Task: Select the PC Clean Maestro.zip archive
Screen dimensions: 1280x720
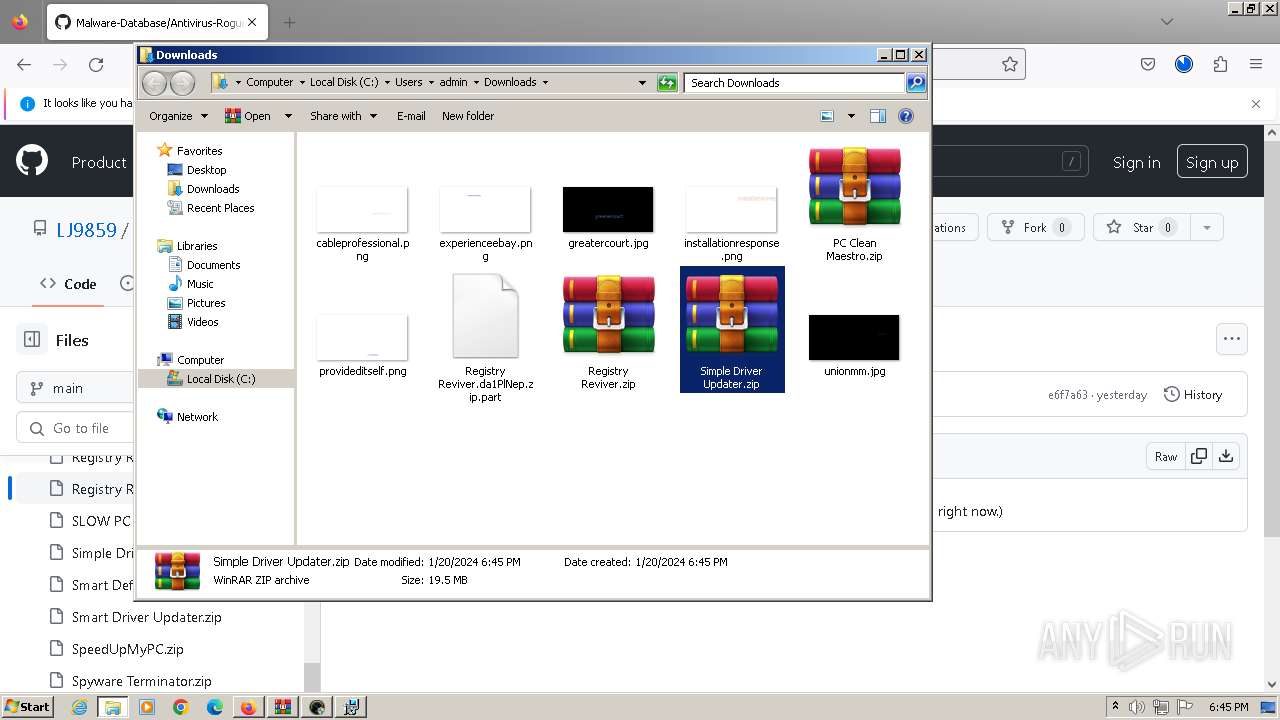Action: [854, 204]
